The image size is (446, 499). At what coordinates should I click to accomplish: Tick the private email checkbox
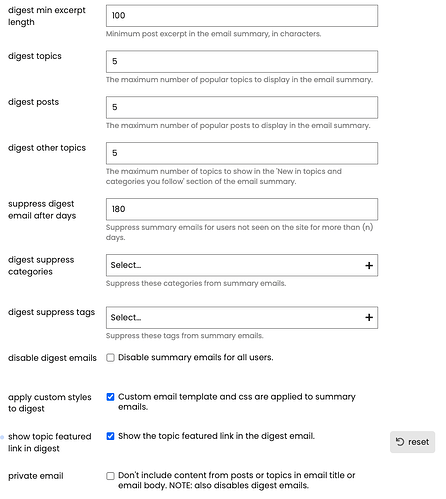click(110, 476)
